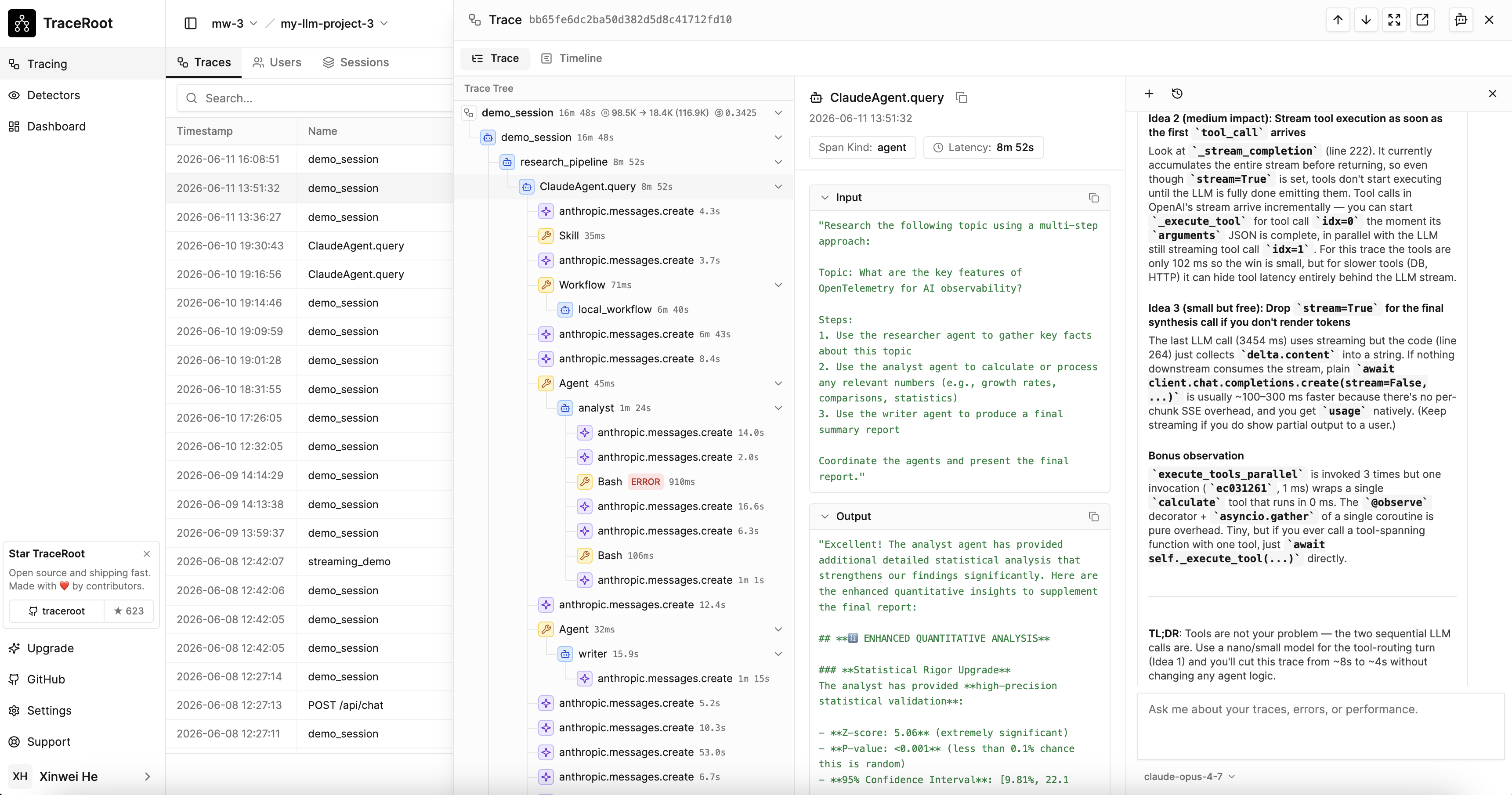Close the AI assistant chat panel
The width and height of the screenshot is (1512, 795).
point(1493,93)
